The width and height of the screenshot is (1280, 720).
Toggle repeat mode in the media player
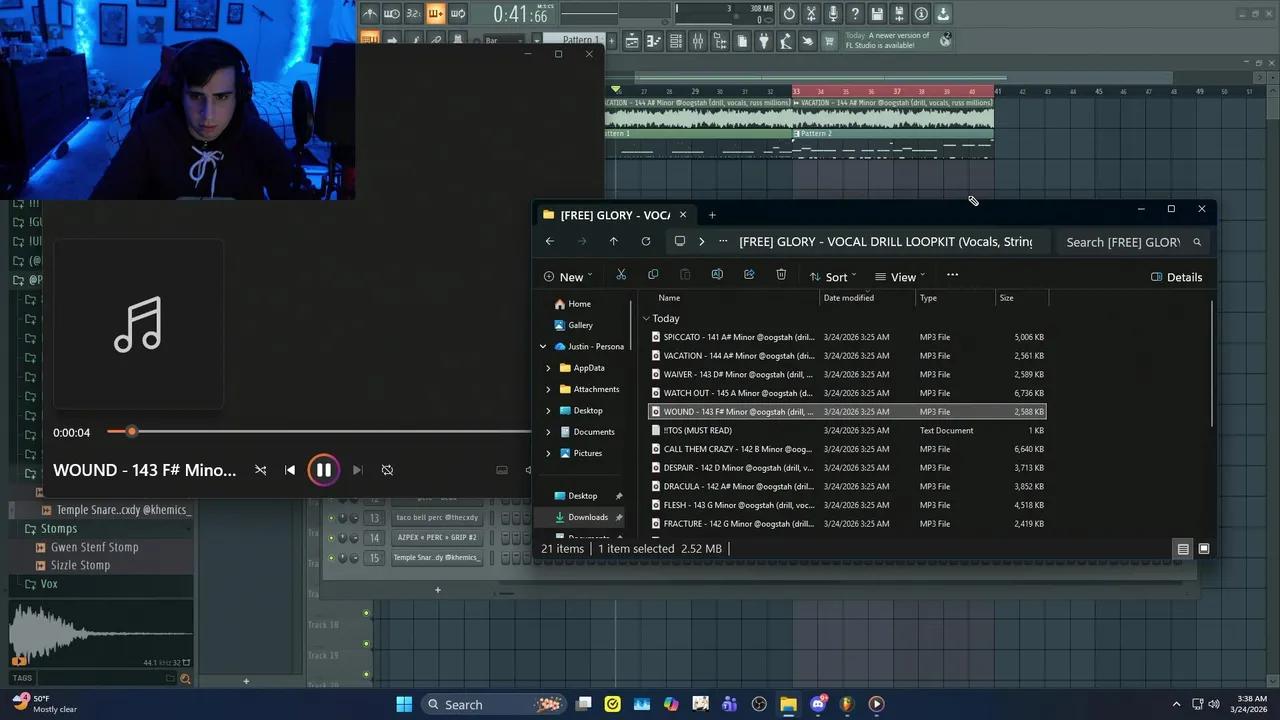pyautogui.click(x=387, y=469)
